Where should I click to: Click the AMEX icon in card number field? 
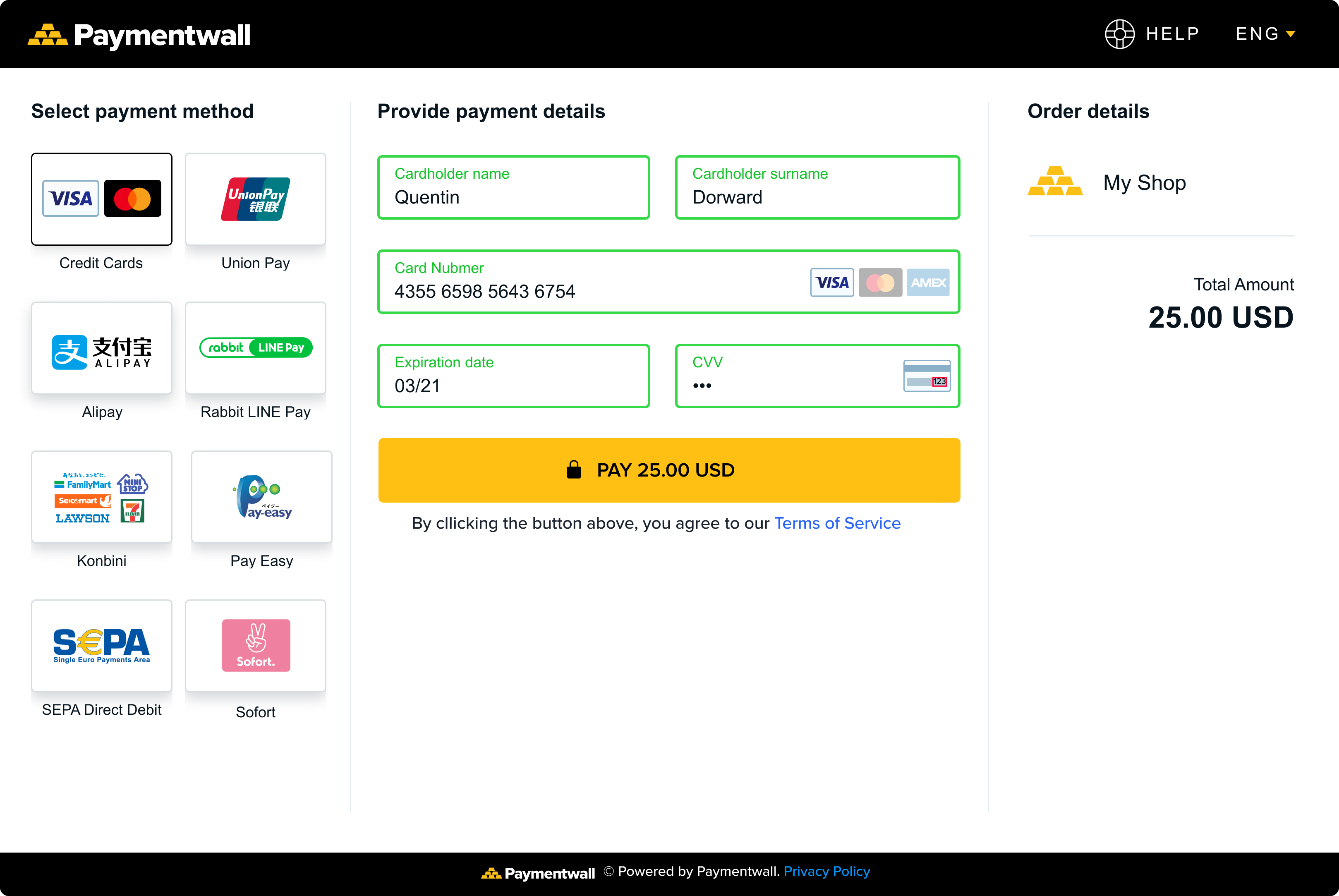tap(928, 282)
